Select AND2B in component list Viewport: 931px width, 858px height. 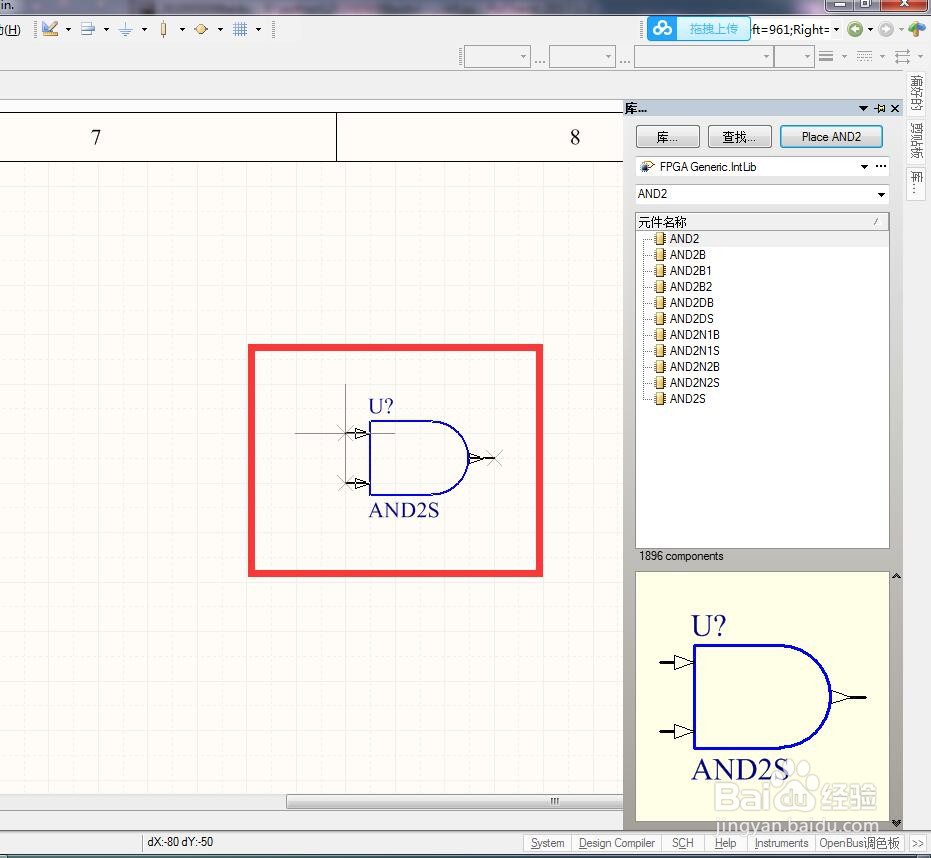688,255
